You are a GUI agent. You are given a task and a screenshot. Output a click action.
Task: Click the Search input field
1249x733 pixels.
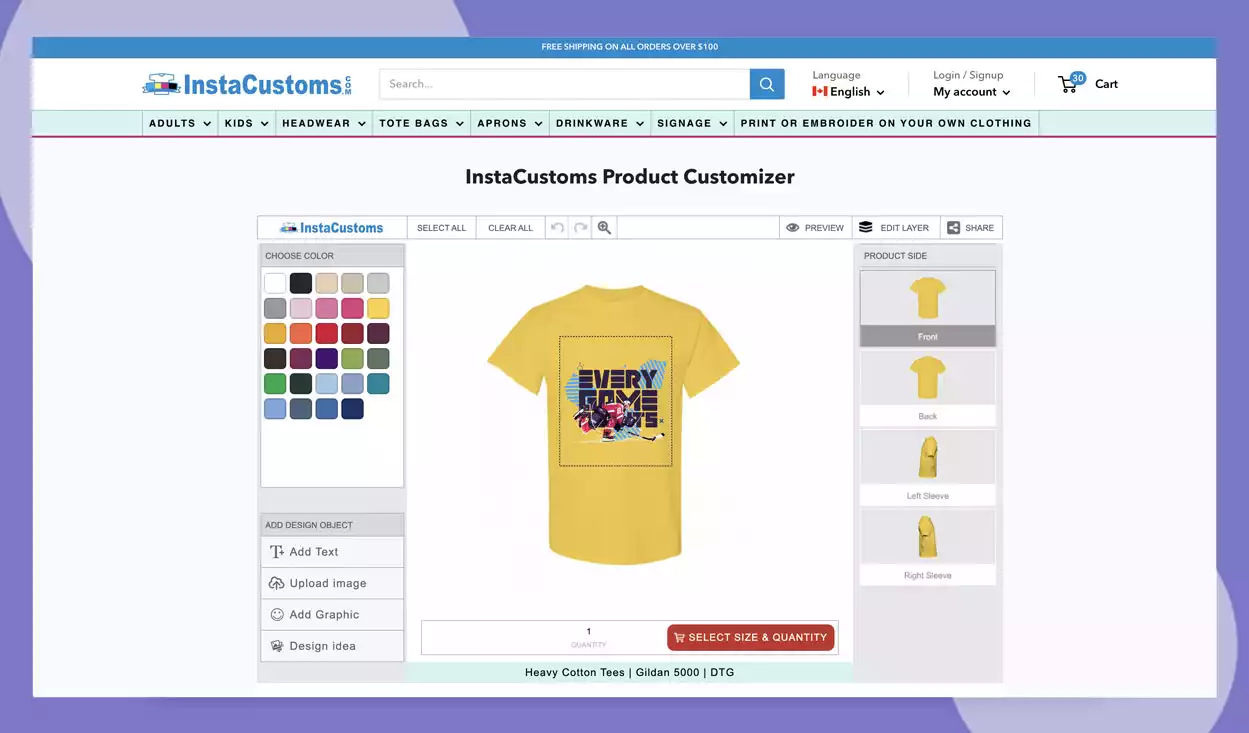coord(565,84)
